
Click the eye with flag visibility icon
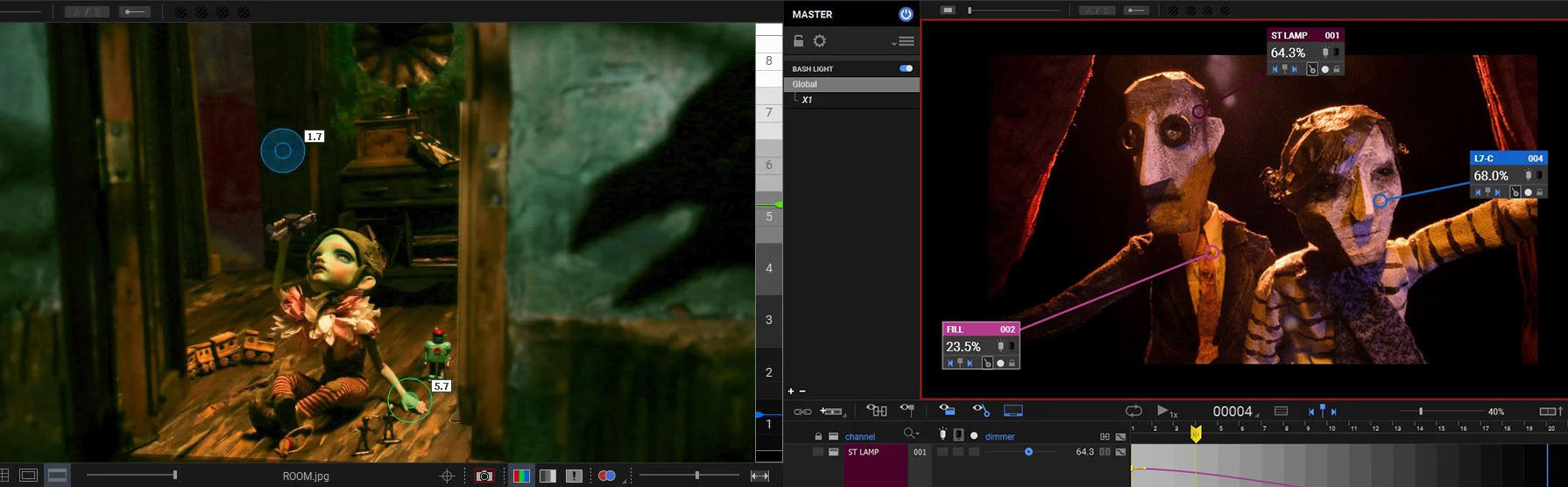(907, 410)
